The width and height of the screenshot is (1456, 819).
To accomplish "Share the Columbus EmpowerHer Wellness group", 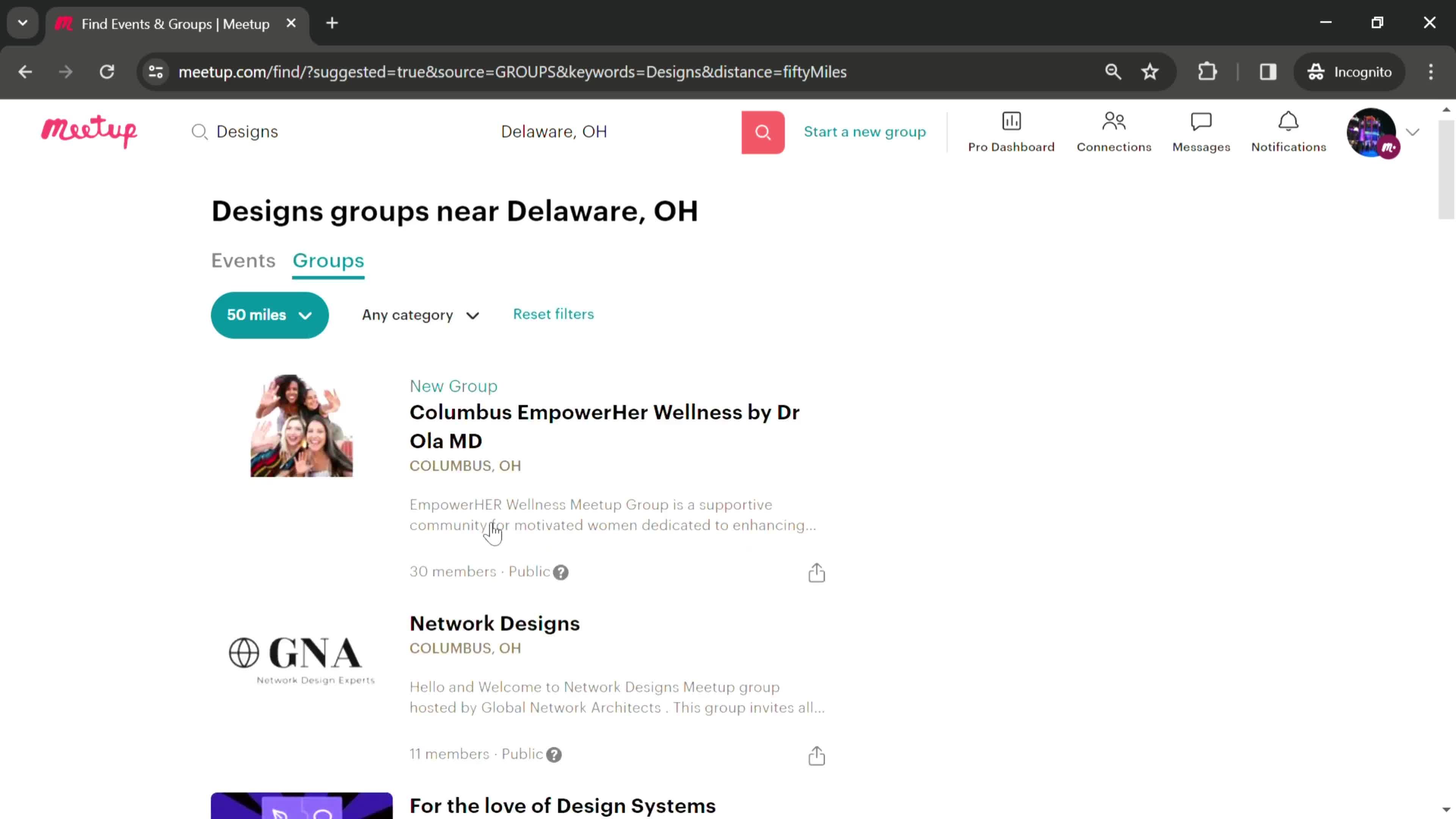I will point(816,573).
